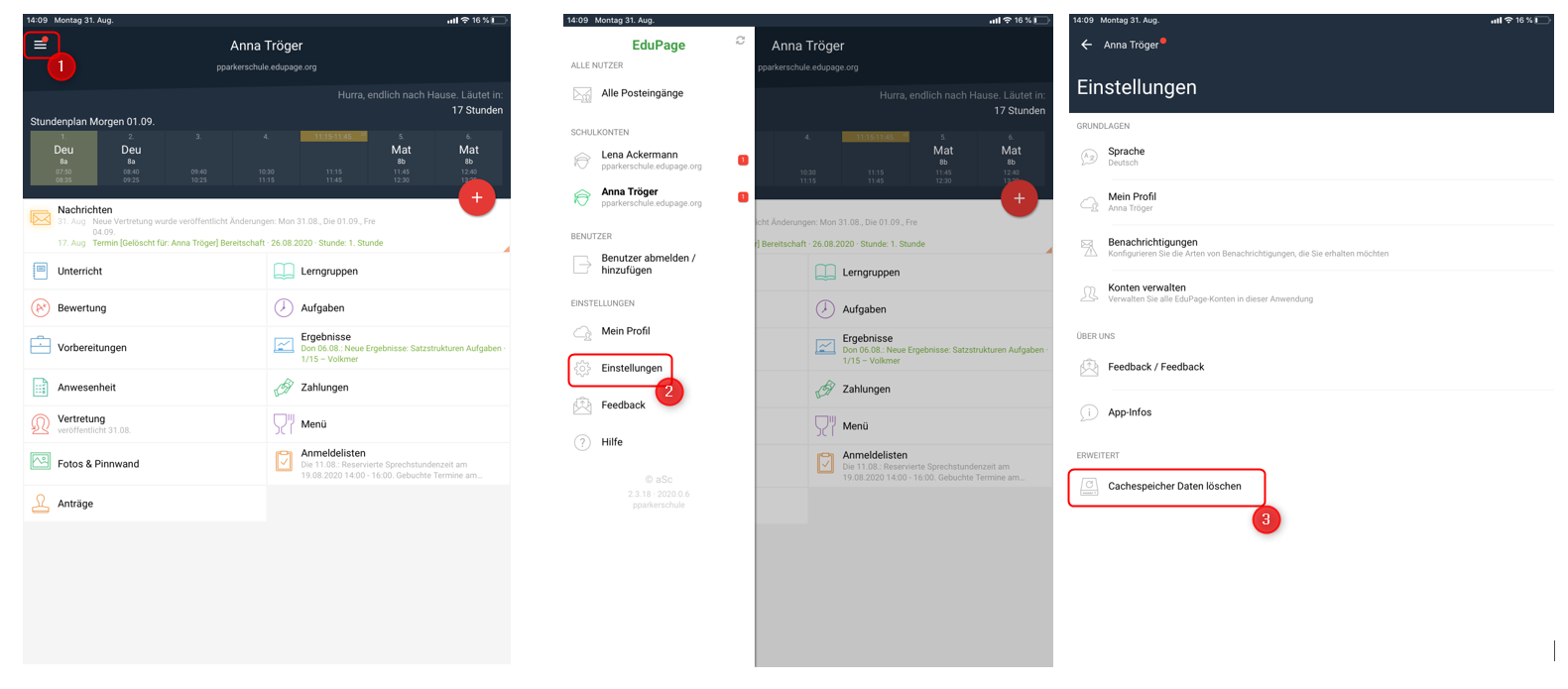1568x689 pixels.
Task: Switch to Lena Ackermann account
Action: click(x=659, y=161)
